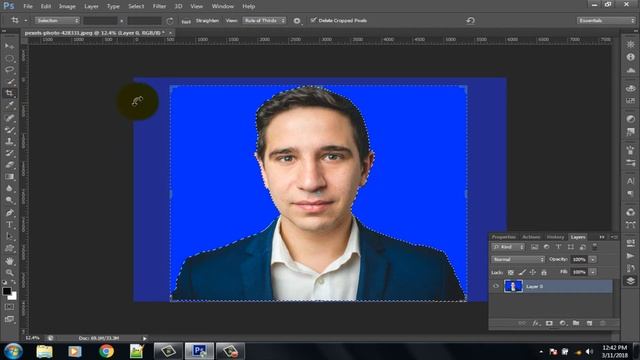Select the Eyedropper tool
This screenshot has height=360, width=640.
point(9,105)
